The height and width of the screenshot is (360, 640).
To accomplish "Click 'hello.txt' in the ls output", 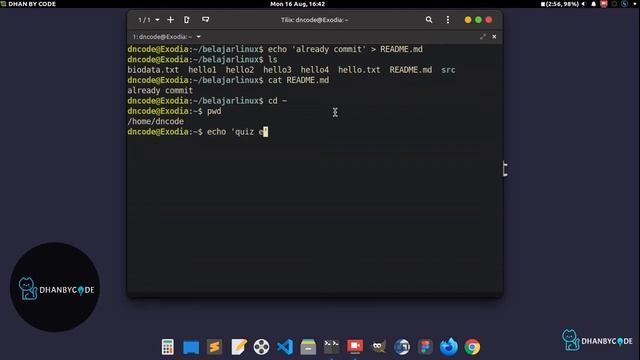I will coord(359,70).
